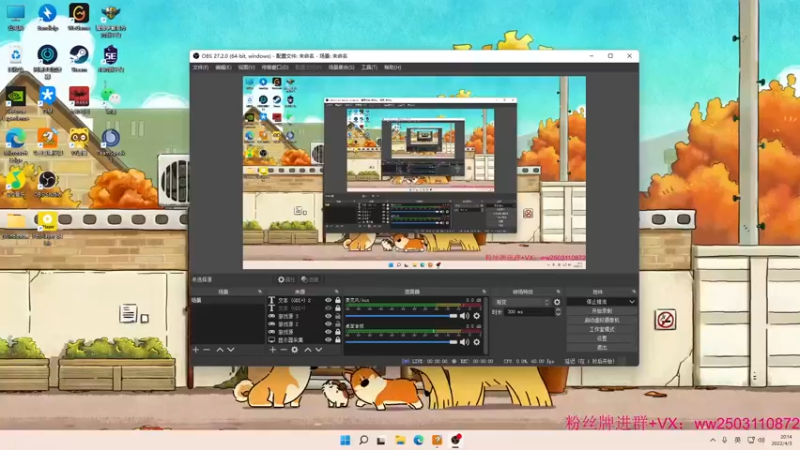The width and height of the screenshot is (800, 450).
Task: Open Windows Start button on the taskbar
Action: point(345,440)
